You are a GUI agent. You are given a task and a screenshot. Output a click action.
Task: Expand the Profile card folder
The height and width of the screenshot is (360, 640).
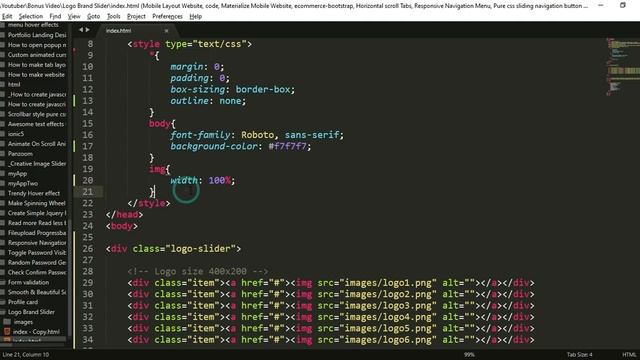point(23,302)
